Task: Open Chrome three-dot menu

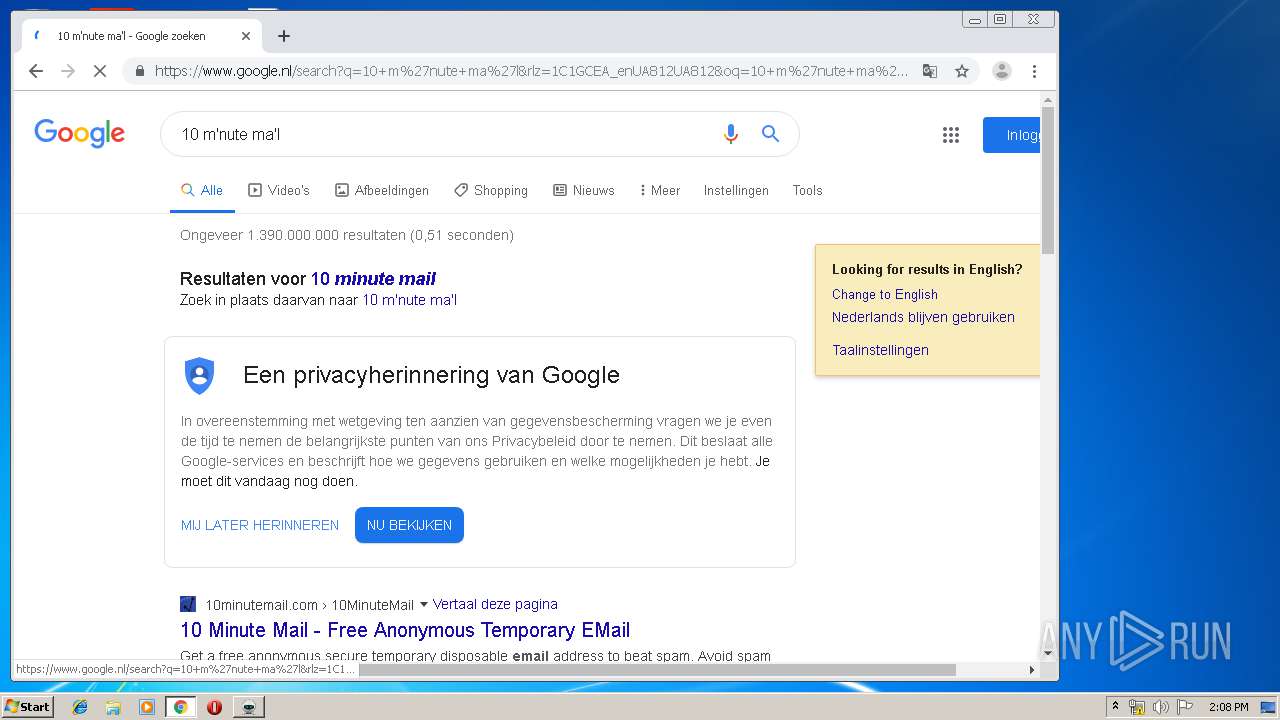Action: point(1034,71)
